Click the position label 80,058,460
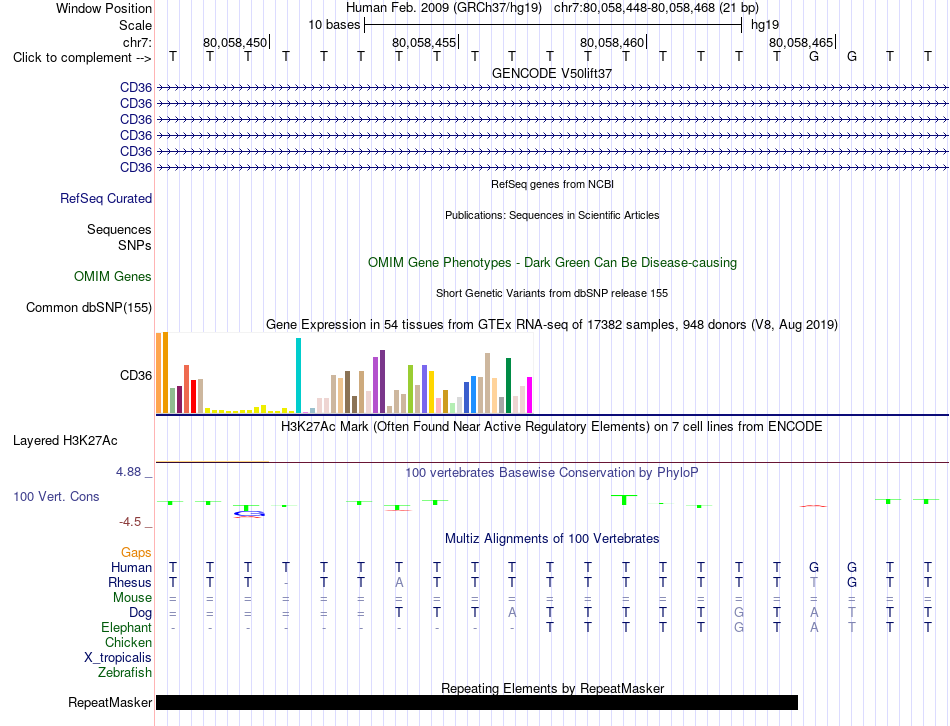 click(612, 42)
